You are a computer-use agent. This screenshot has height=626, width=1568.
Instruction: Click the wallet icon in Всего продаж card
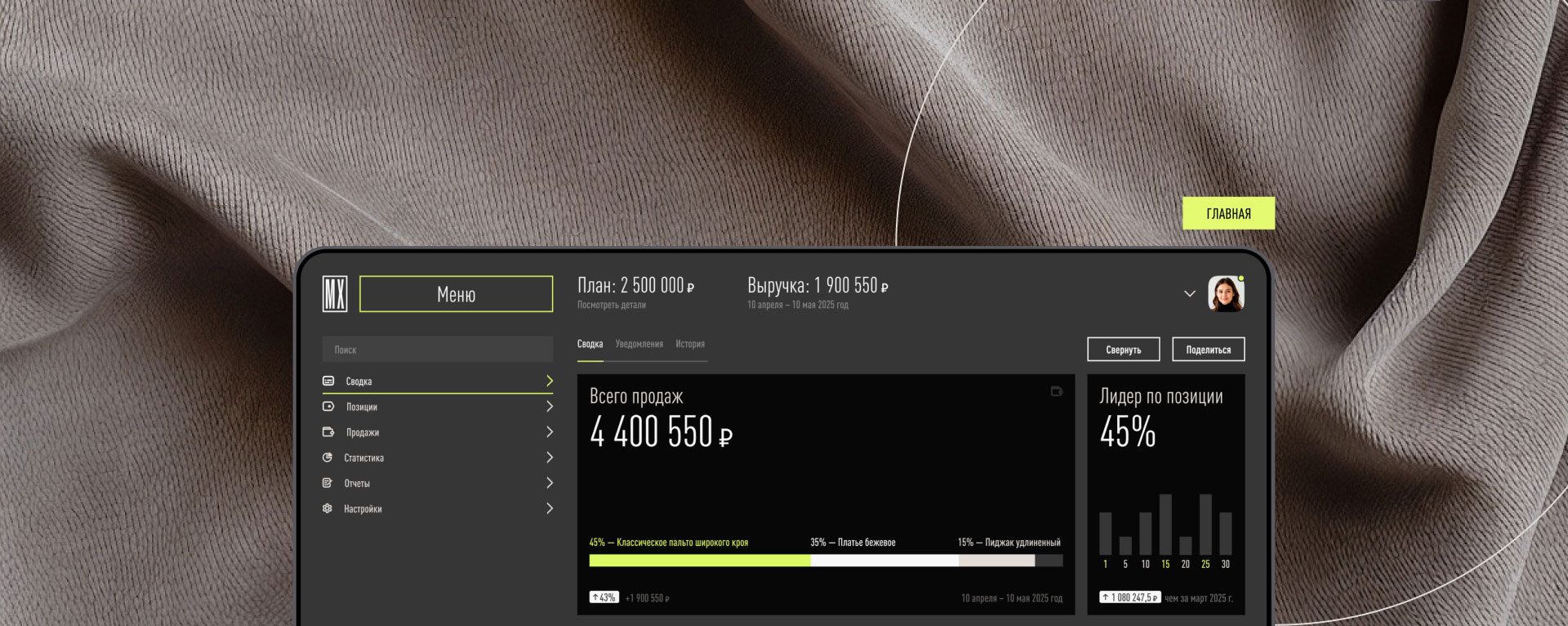1056,391
